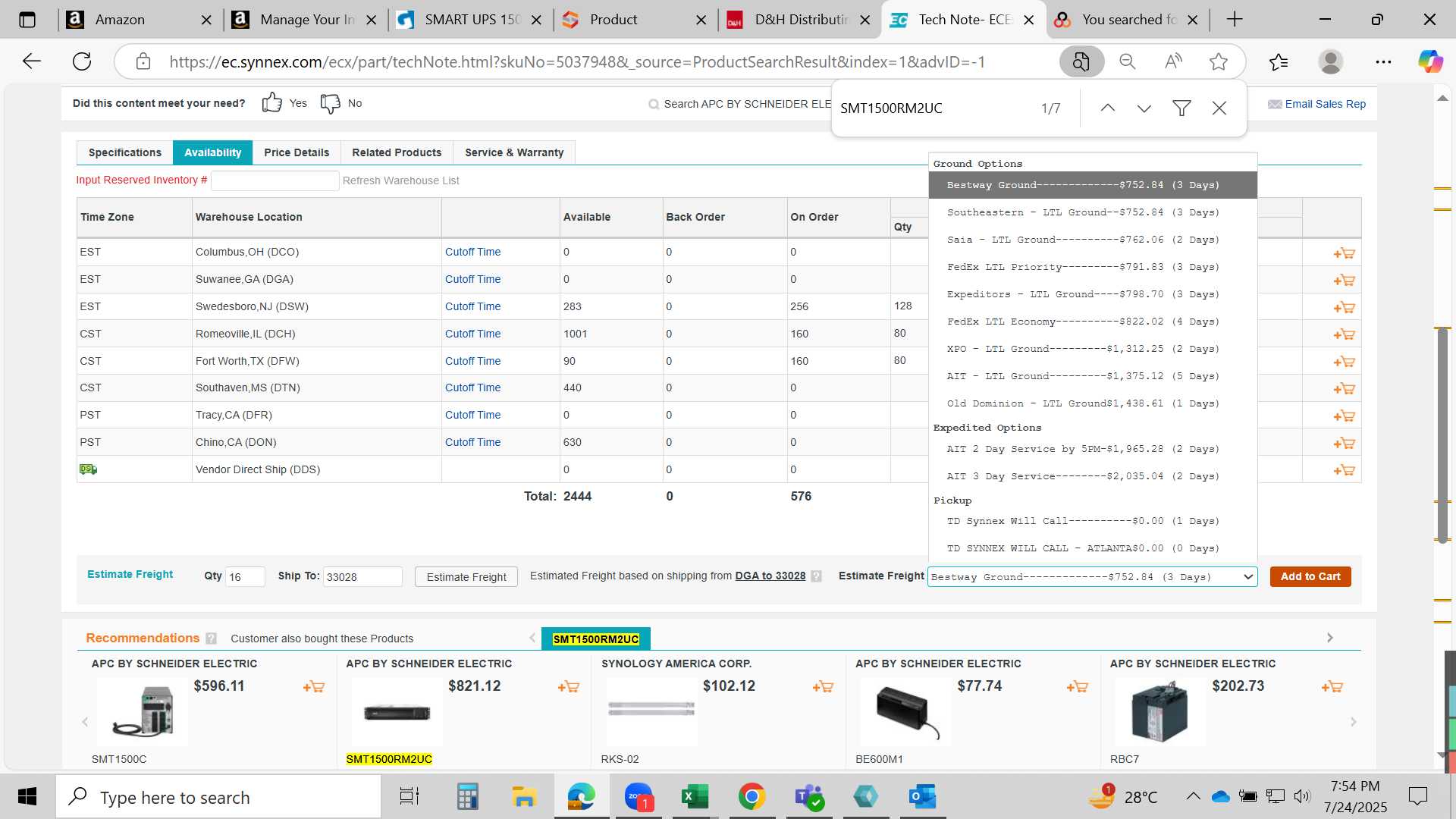Open the Copilot sidebar icon

pyautogui.click(x=1430, y=61)
